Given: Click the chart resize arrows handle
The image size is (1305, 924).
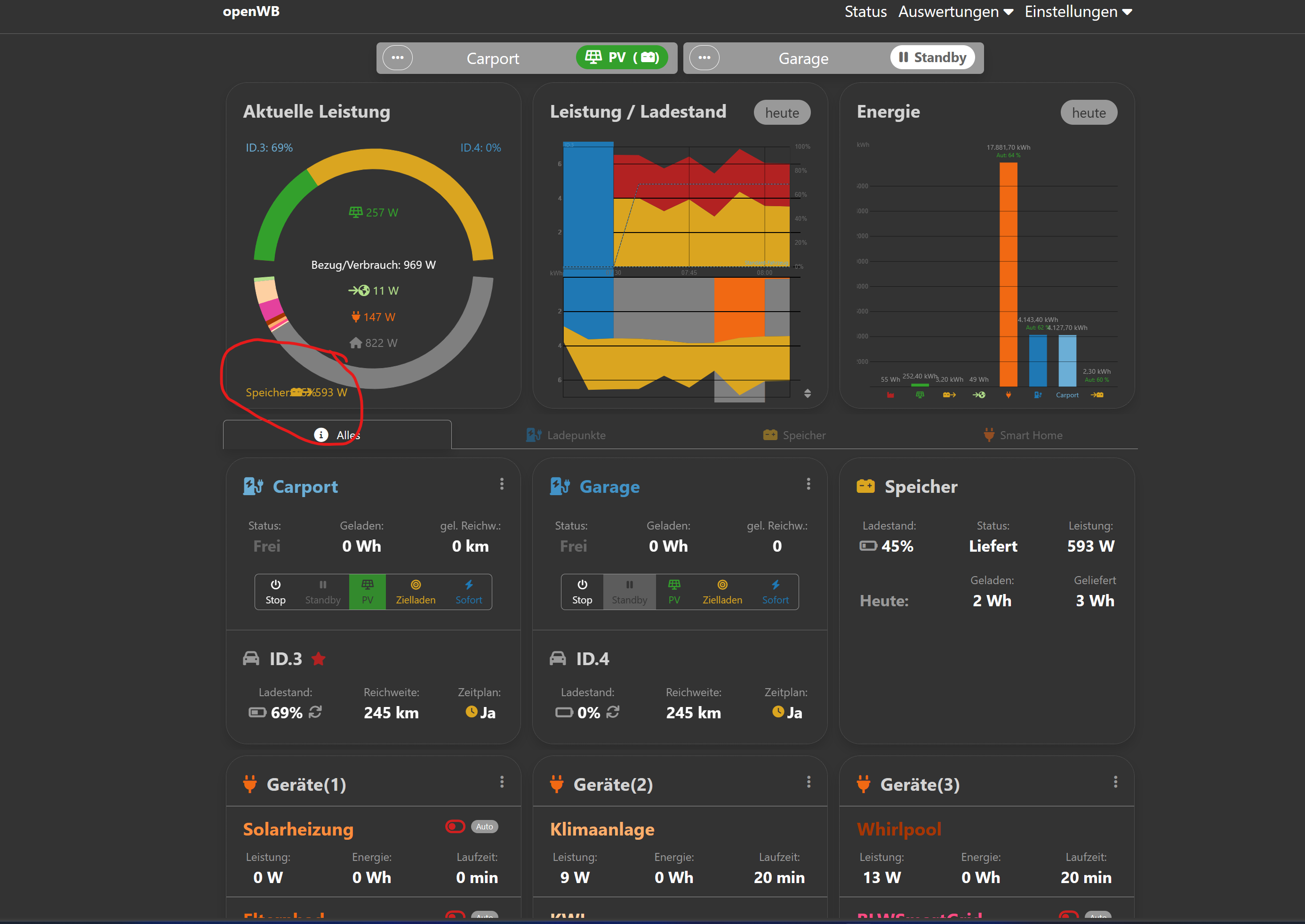Looking at the screenshot, I should click(807, 393).
